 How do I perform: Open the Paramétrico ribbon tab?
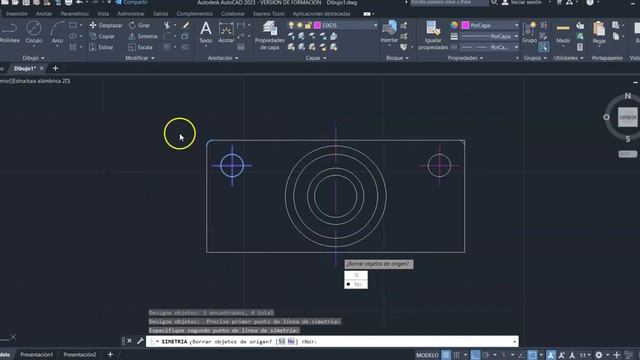click(x=75, y=13)
